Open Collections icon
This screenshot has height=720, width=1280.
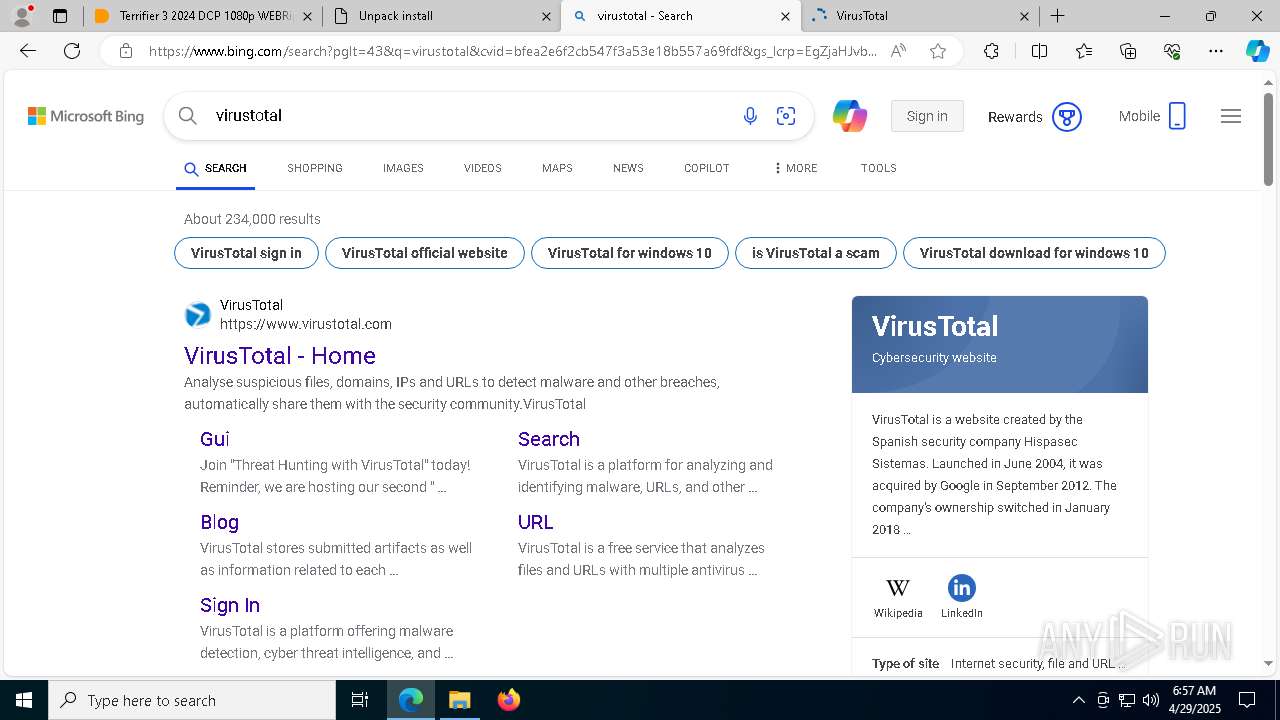point(1128,51)
